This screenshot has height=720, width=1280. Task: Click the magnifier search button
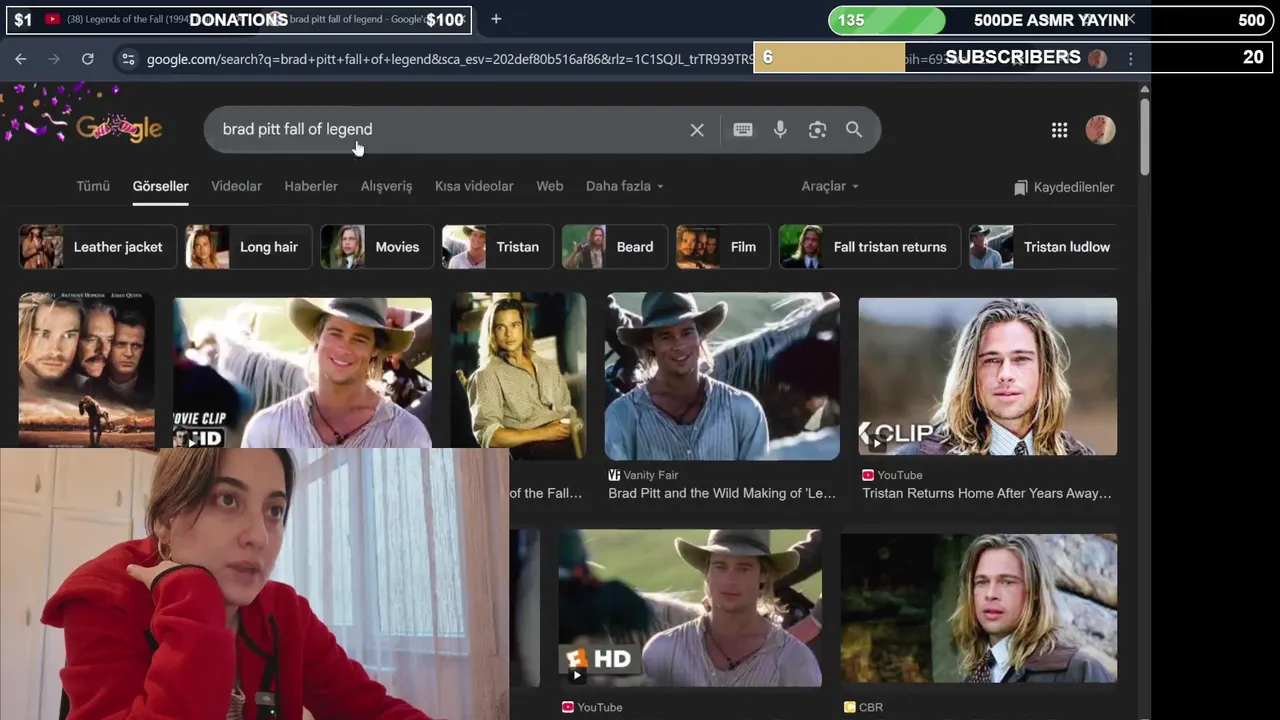coord(854,130)
